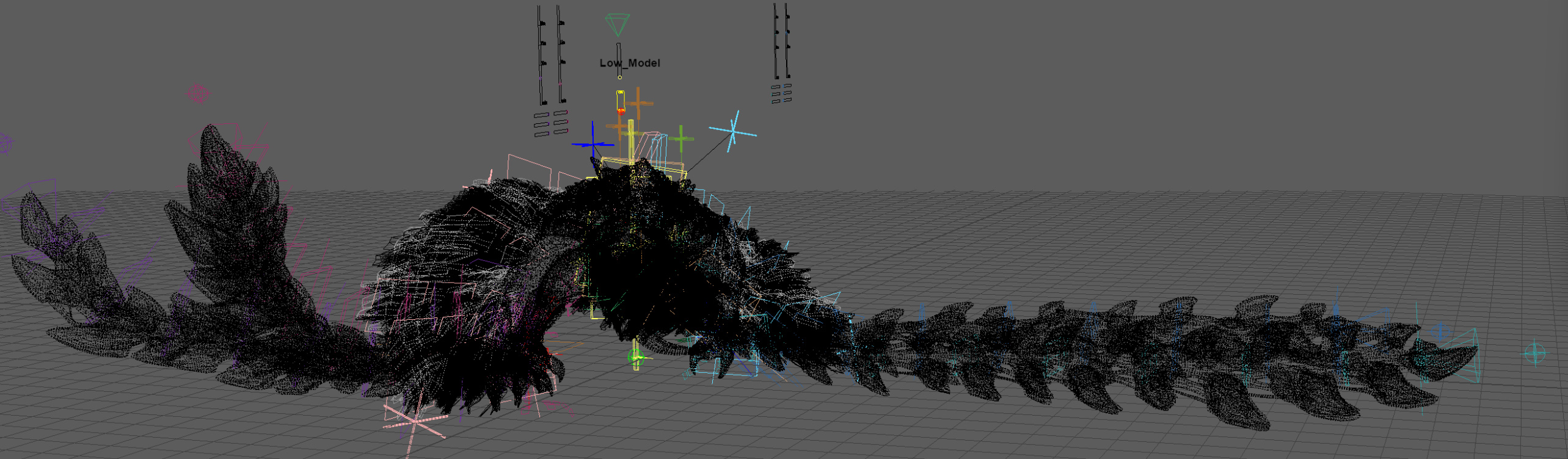Click the pink star locator near the ground

pos(415,422)
